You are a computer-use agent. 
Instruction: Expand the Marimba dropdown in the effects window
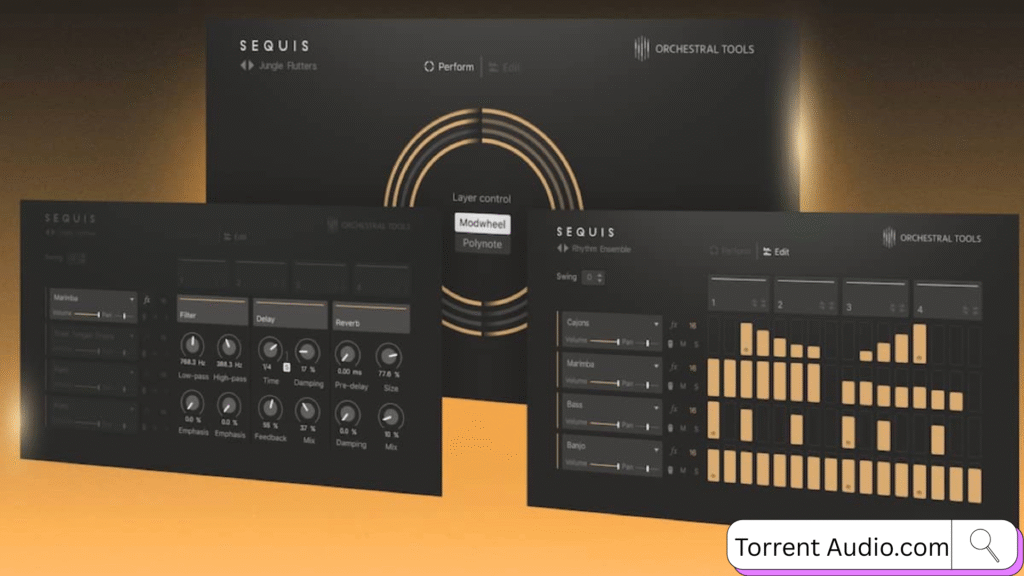tap(131, 298)
